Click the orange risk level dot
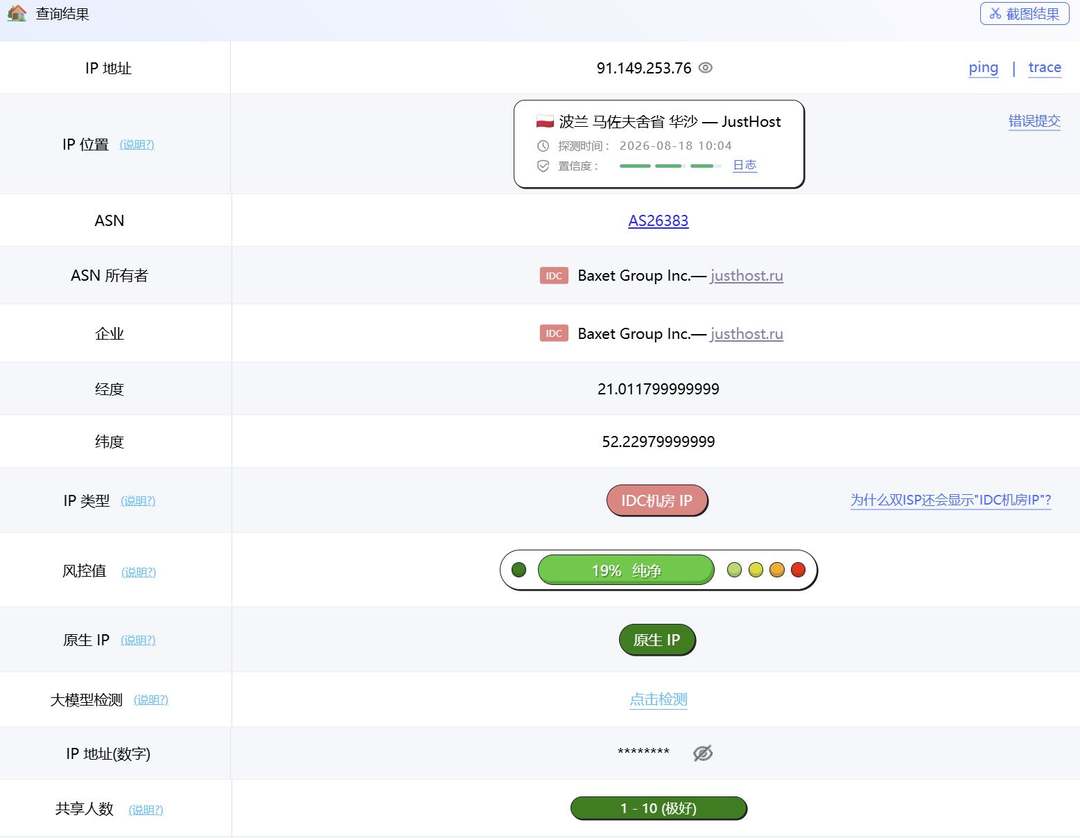Screen dimensions: 1080x838 click(x=777, y=569)
